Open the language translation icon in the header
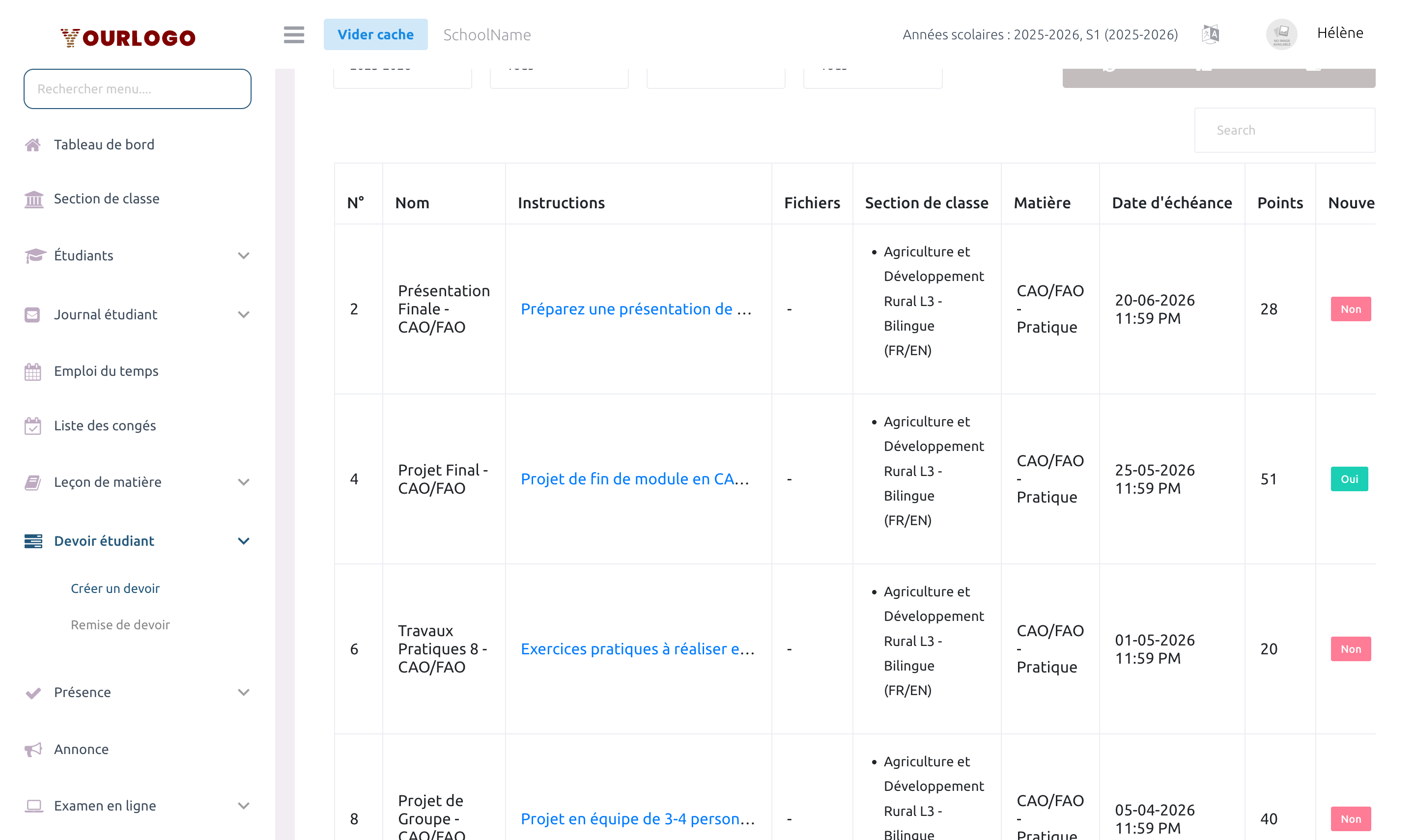 click(x=1210, y=34)
